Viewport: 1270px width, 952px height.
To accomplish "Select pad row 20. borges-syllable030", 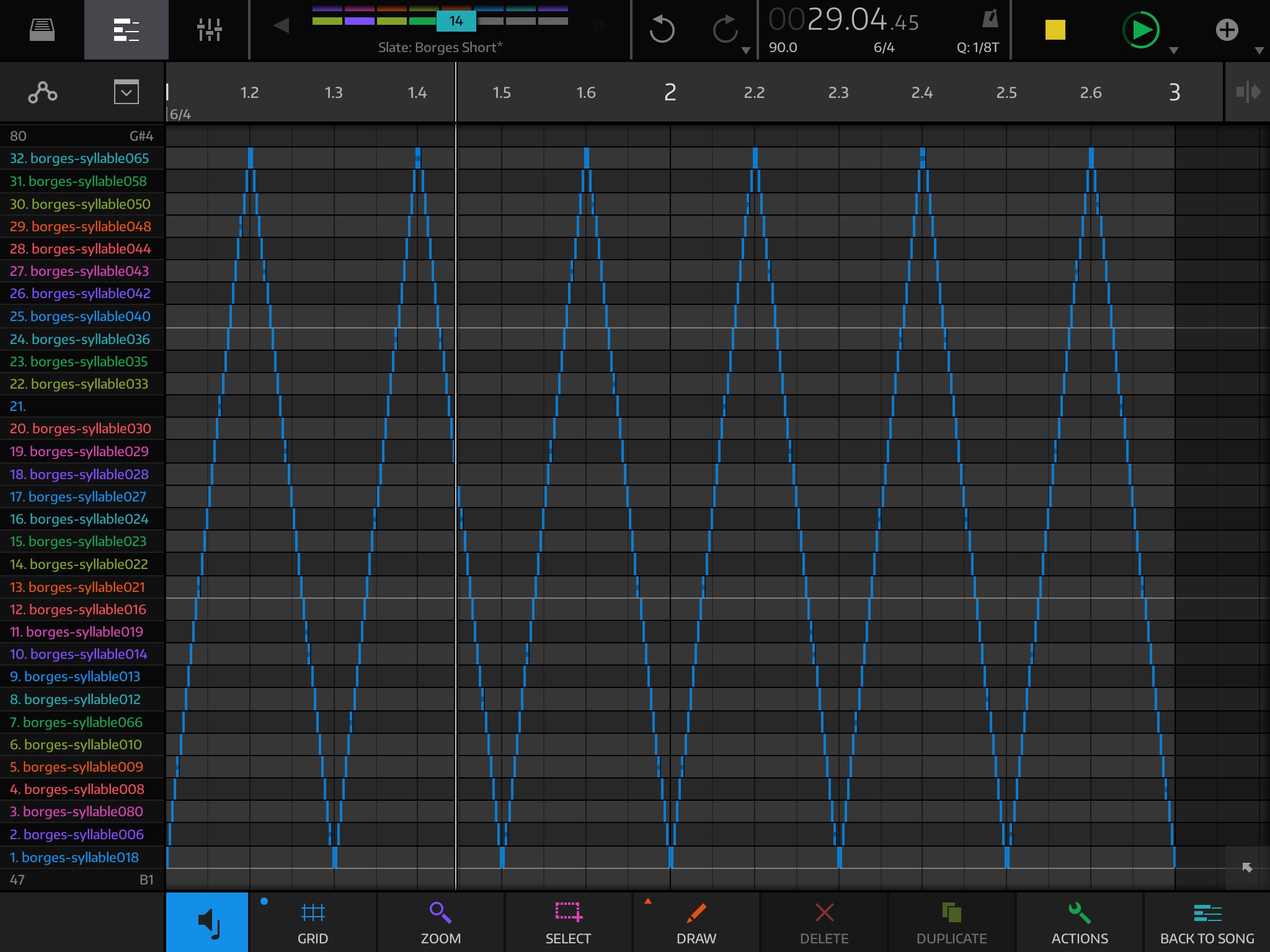I will pos(81,429).
